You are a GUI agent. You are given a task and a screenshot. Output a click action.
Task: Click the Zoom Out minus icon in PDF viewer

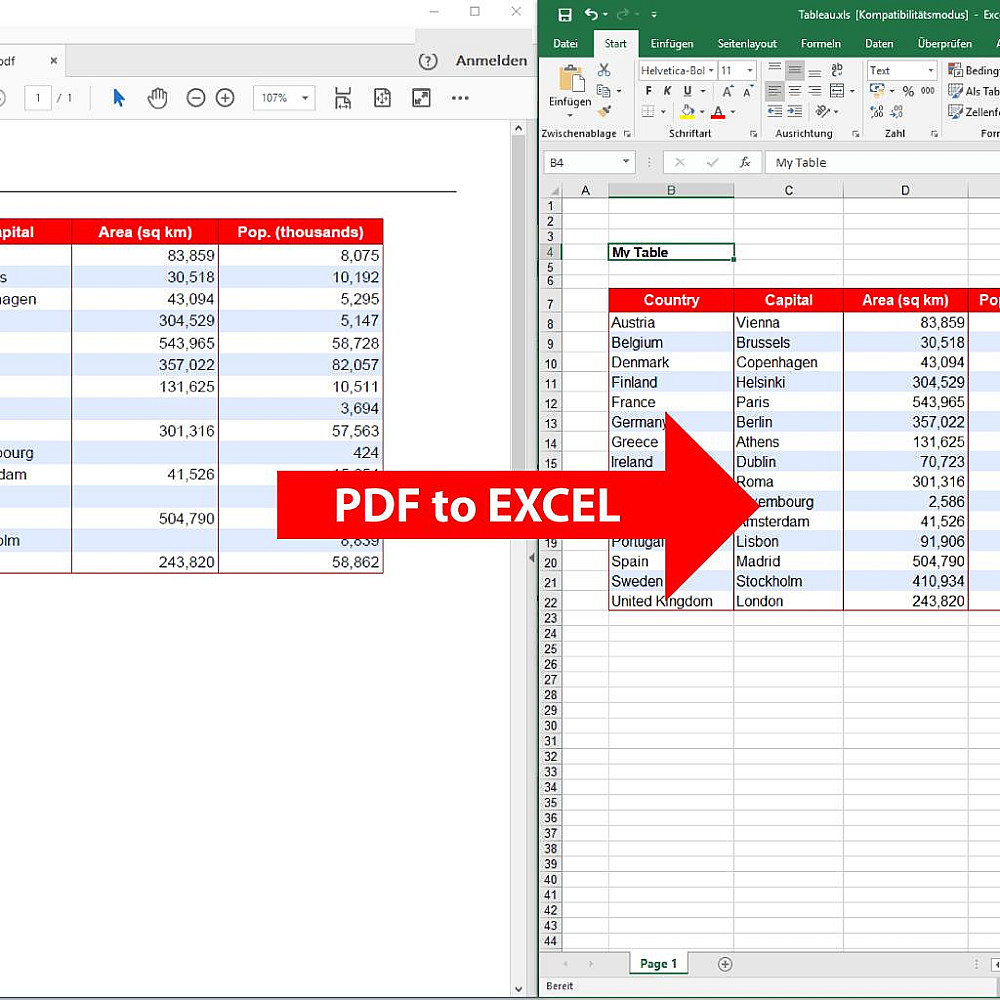(196, 98)
